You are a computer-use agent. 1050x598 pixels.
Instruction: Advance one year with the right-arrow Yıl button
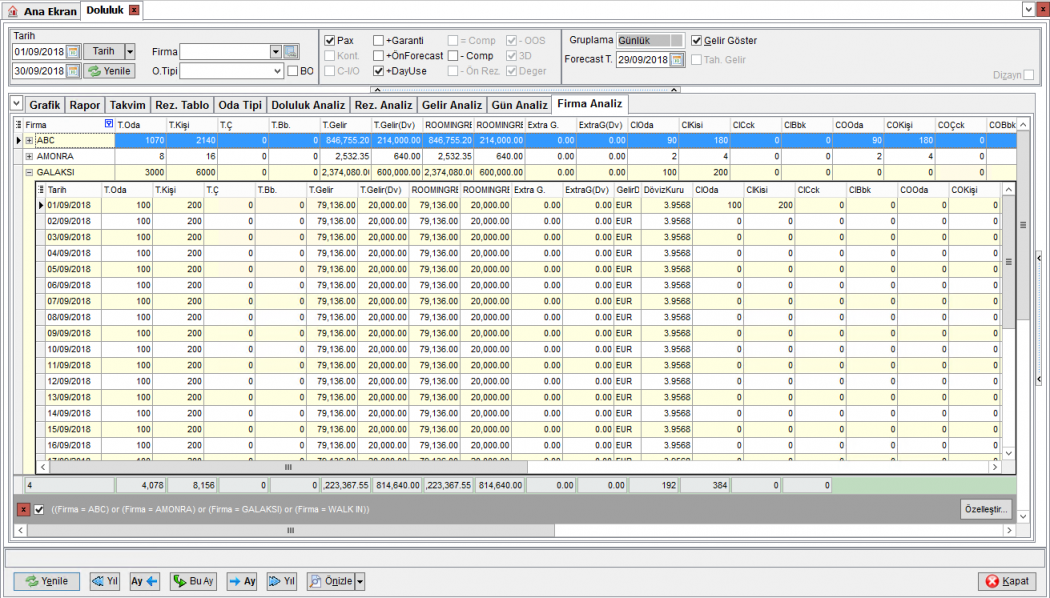coord(282,581)
